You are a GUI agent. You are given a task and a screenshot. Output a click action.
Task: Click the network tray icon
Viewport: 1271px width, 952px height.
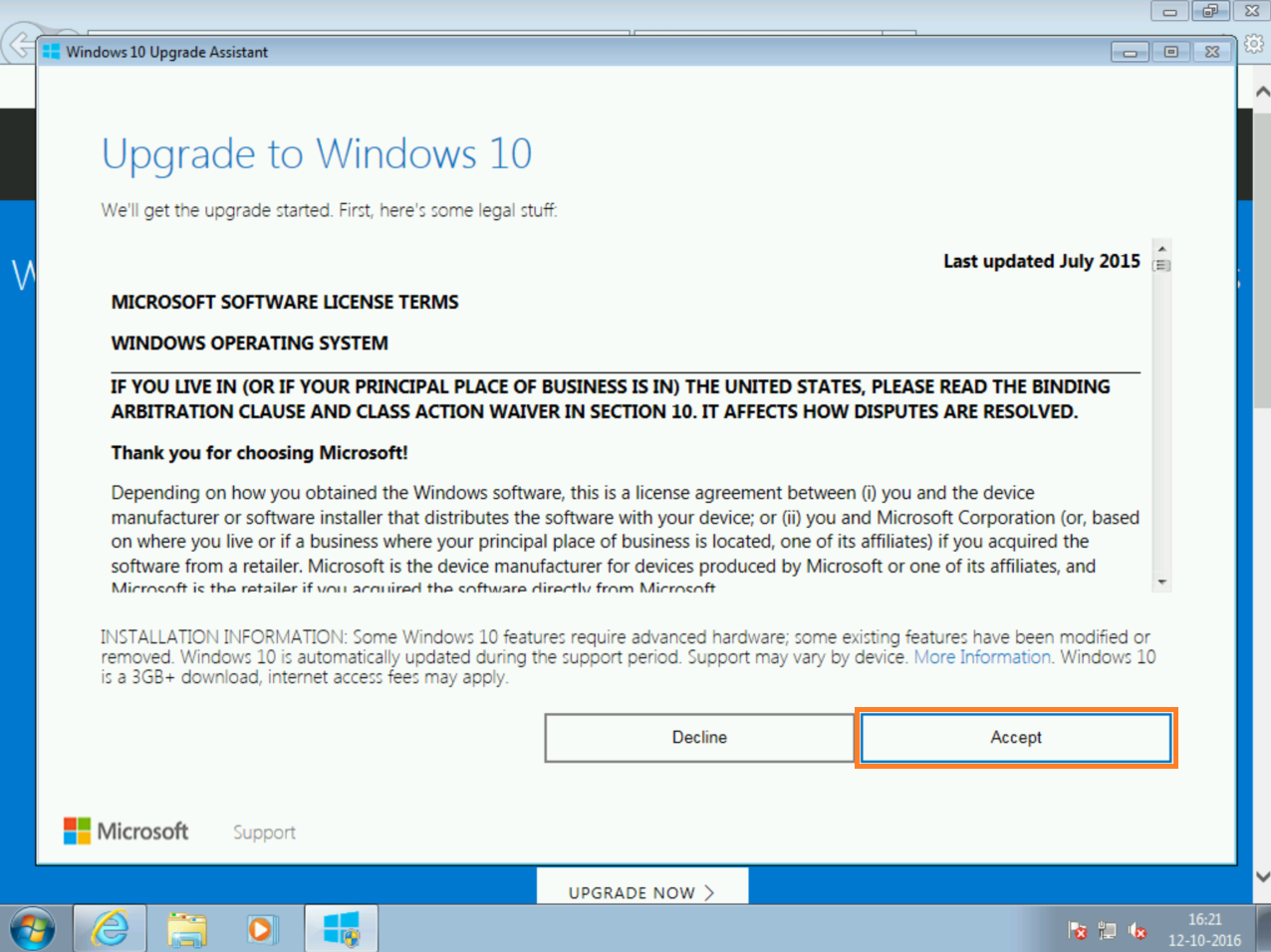point(1107,930)
